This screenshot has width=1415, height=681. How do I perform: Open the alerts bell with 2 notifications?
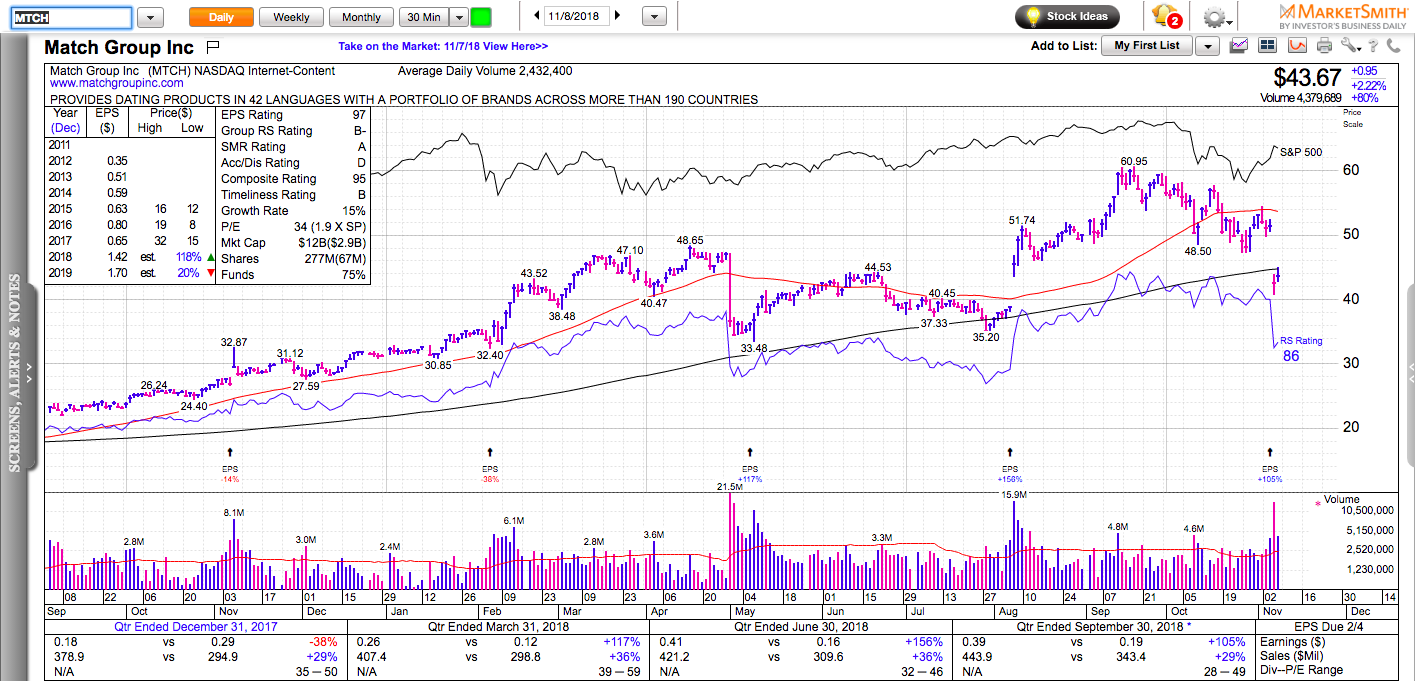(x=1166, y=17)
